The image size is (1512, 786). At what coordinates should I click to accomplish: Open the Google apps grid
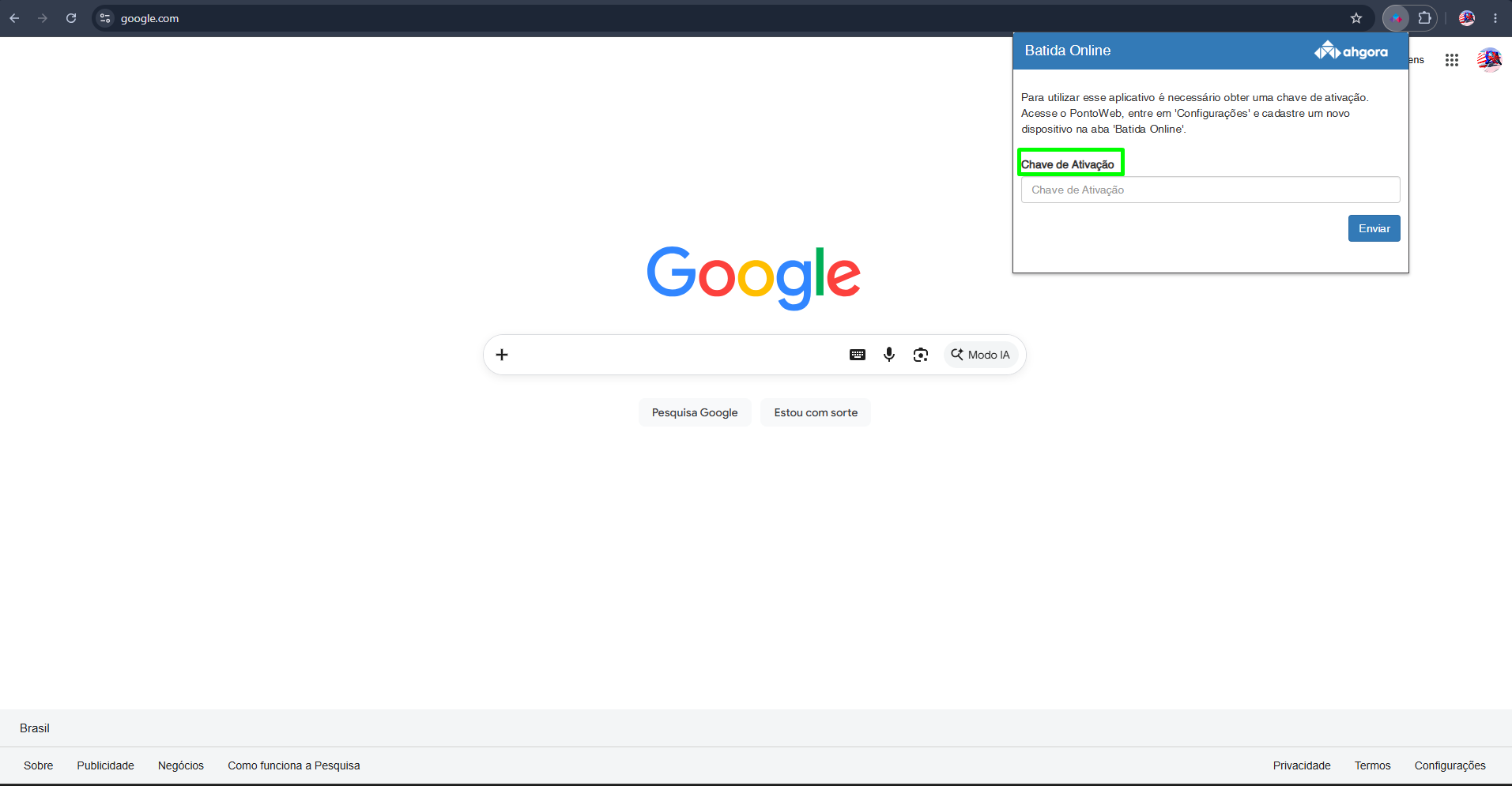(x=1452, y=60)
